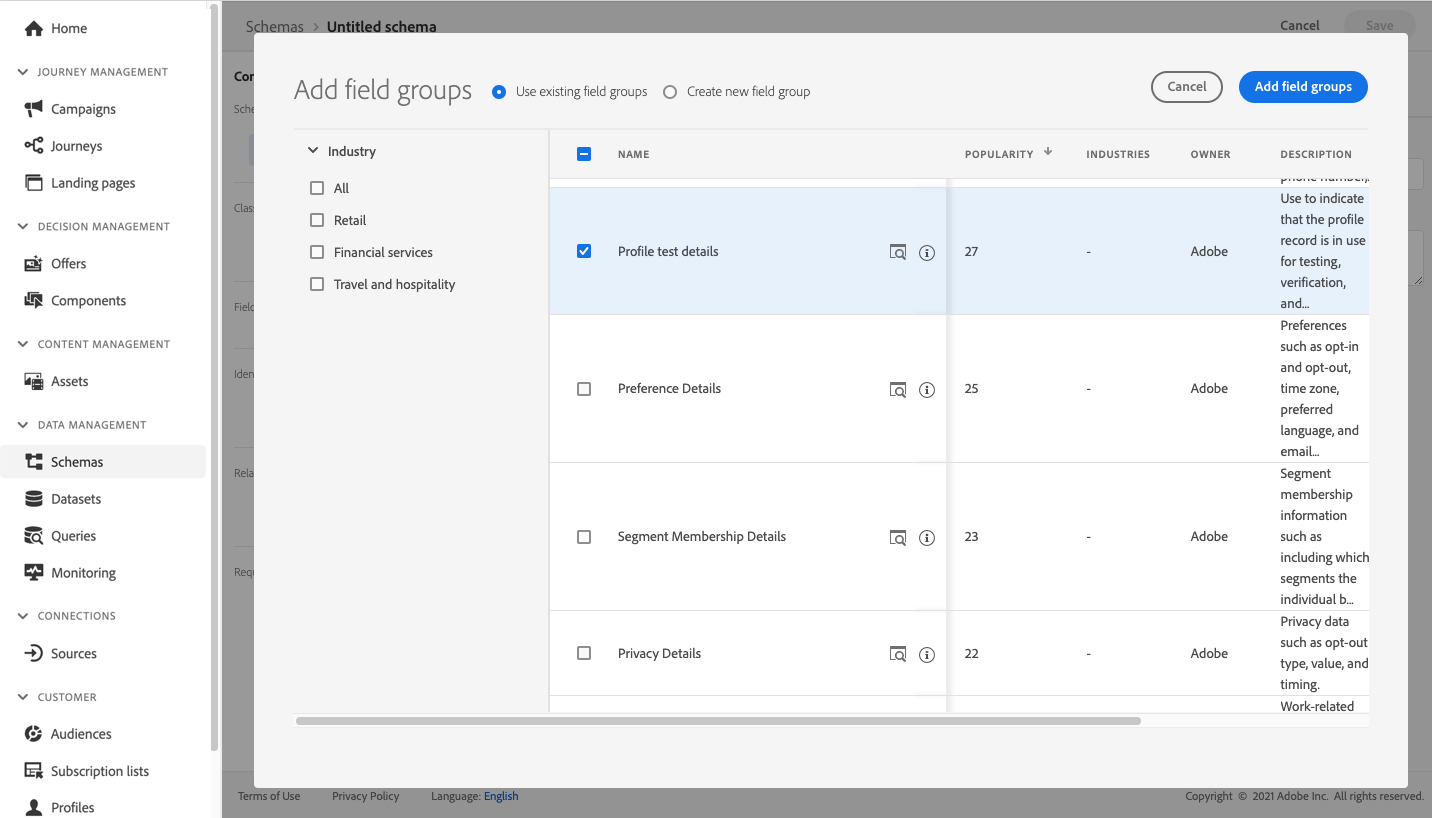
Task: Open info icon for Preference Details
Action: tap(927, 390)
